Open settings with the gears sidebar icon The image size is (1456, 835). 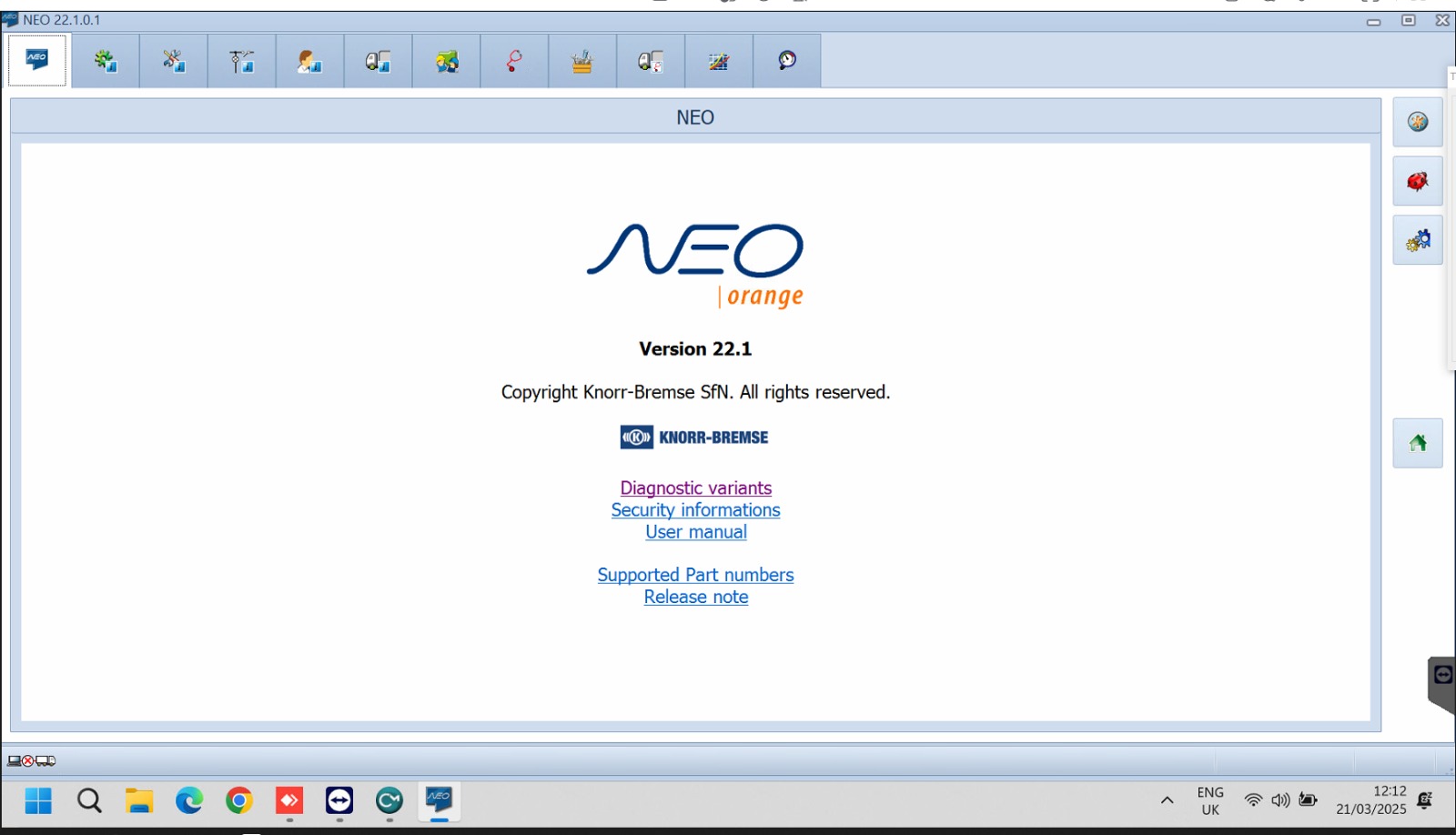pos(1417,240)
